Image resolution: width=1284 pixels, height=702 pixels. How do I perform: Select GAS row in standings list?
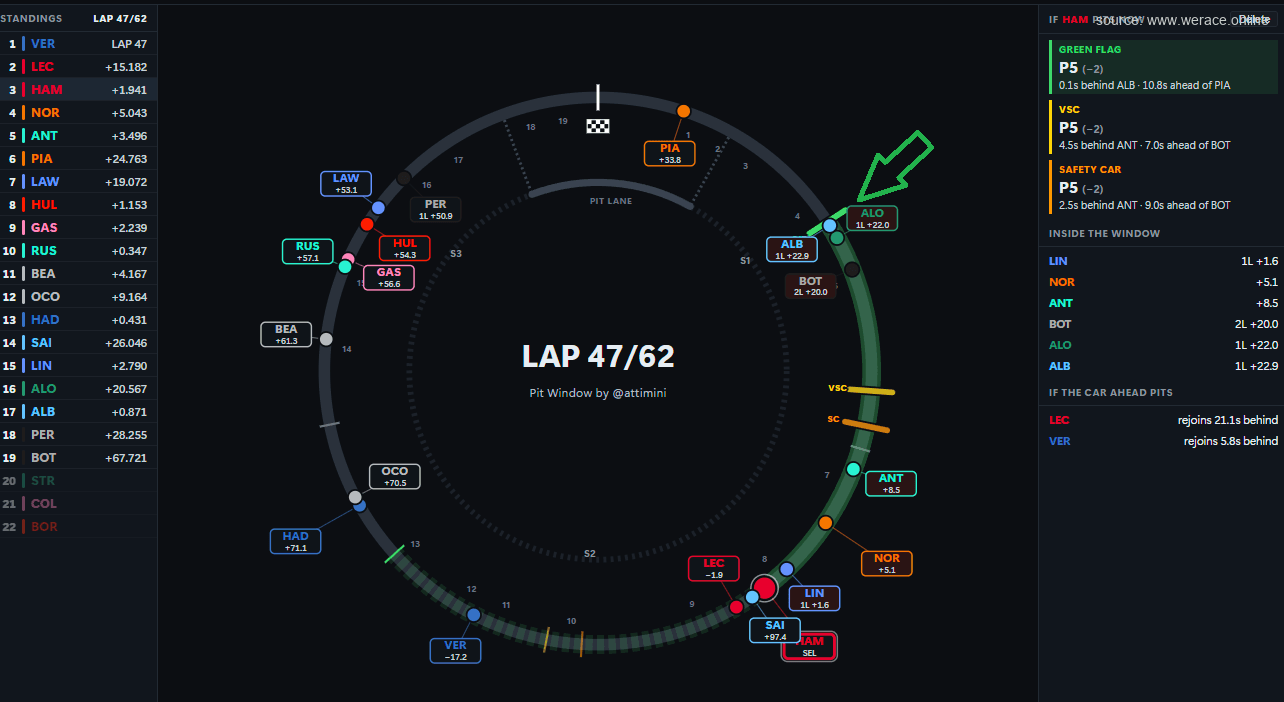pyautogui.click(x=78, y=228)
